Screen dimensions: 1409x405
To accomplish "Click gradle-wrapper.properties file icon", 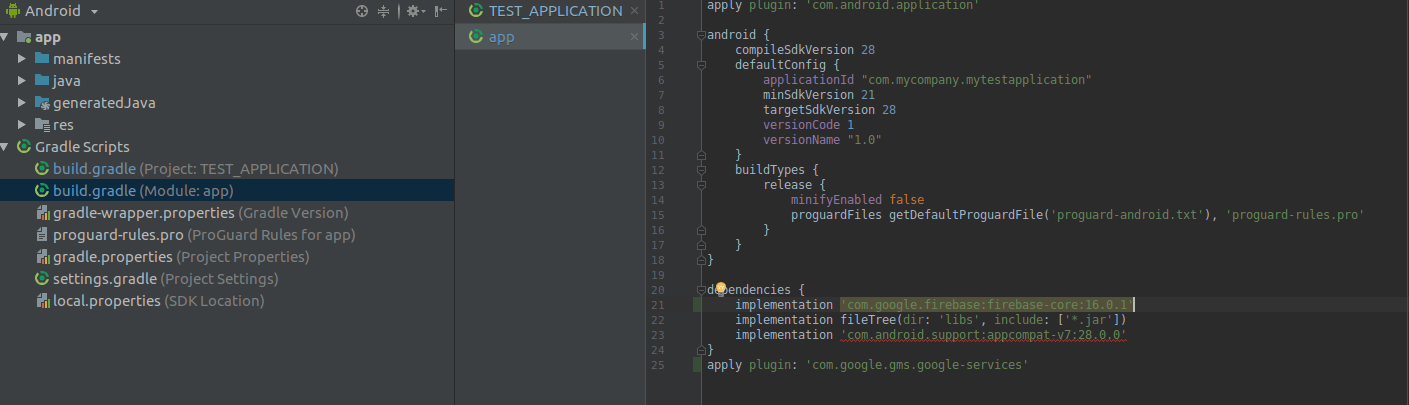I will (x=42, y=213).
